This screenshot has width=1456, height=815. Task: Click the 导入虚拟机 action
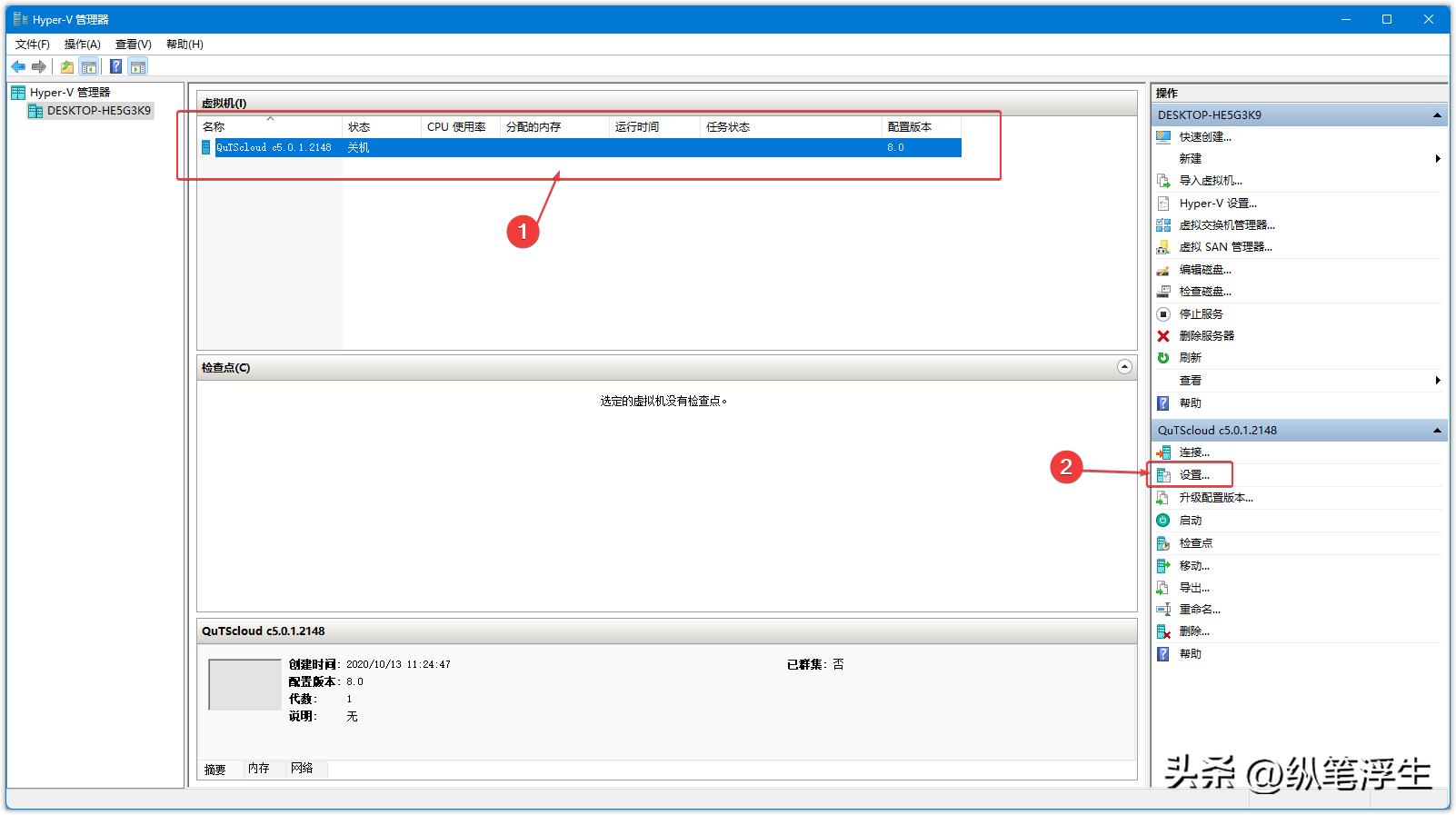point(1211,181)
